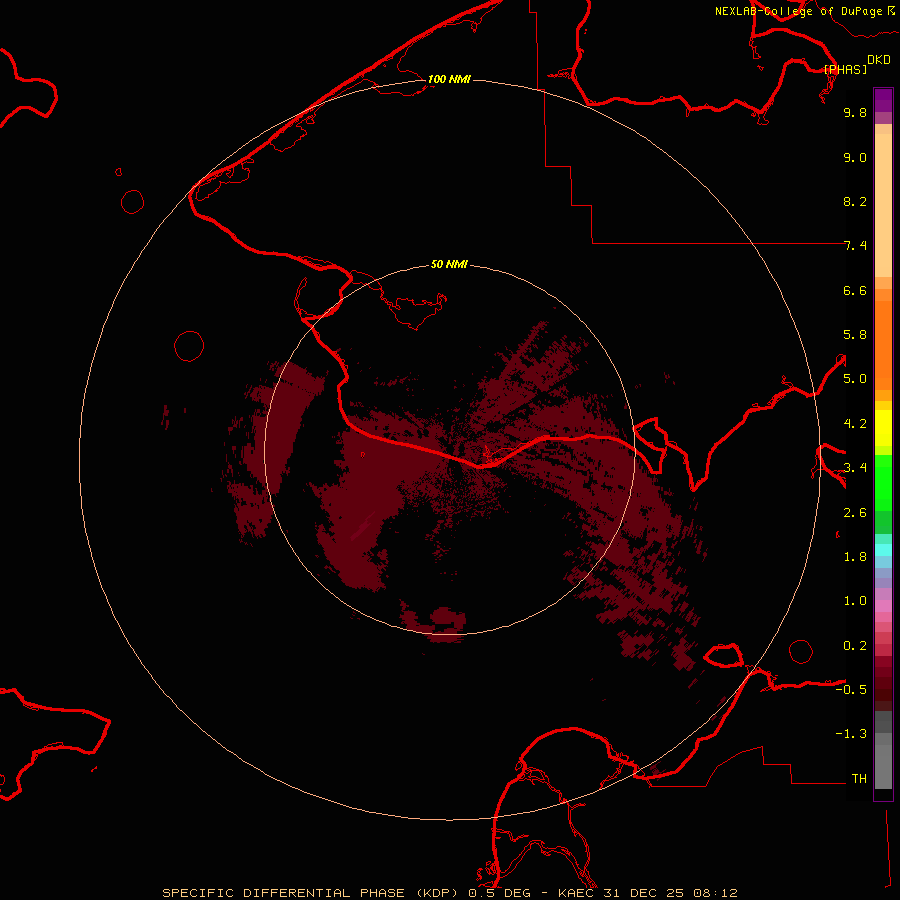Click the DKD label above the color bar
This screenshot has height=900, width=900.
point(879,59)
